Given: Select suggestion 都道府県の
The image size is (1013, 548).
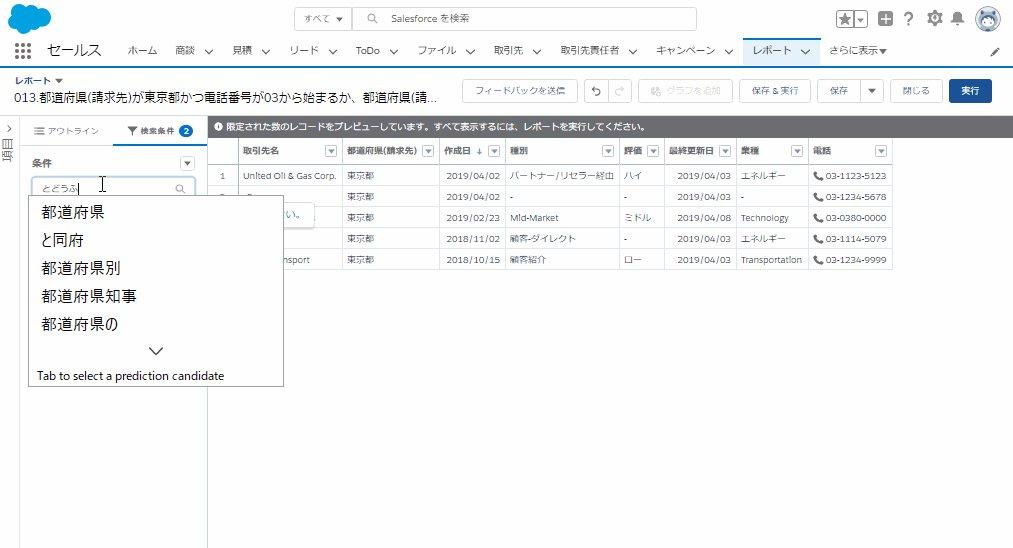Looking at the screenshot, I should point(79,324).
